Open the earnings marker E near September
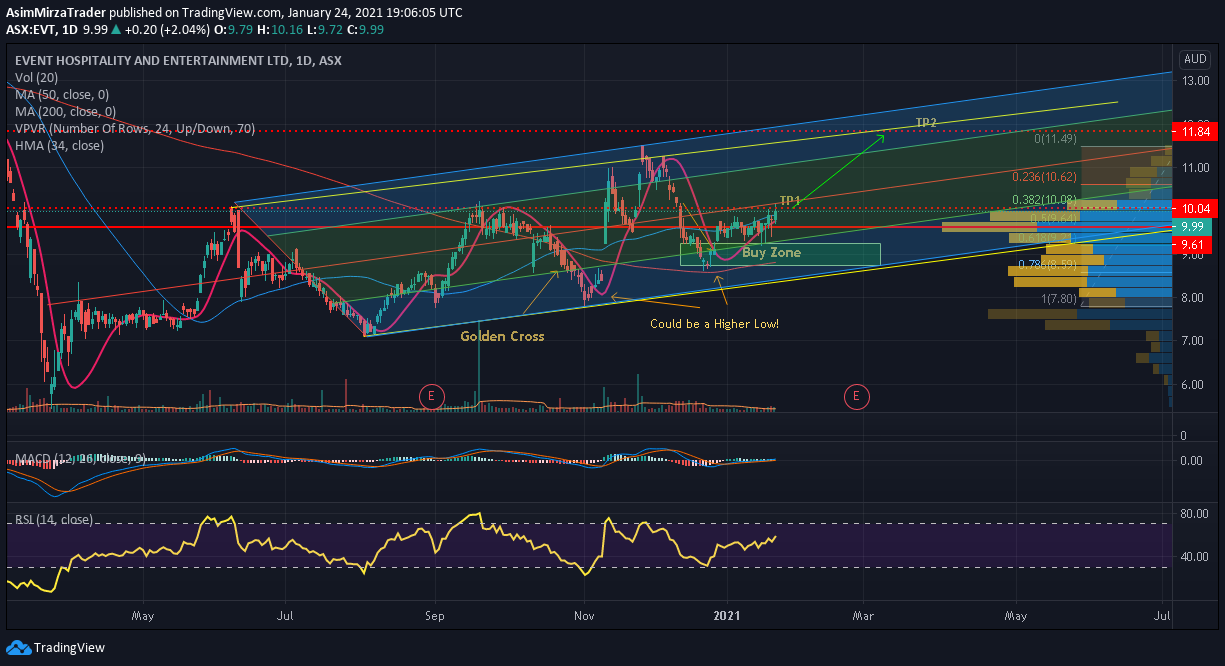 (430, 397)
